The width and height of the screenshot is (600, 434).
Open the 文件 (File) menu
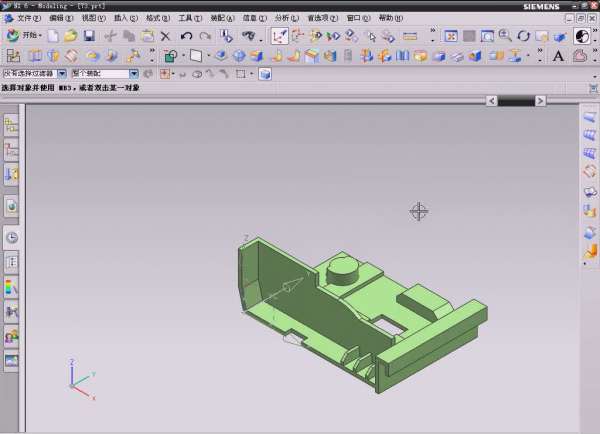[29, 18]
